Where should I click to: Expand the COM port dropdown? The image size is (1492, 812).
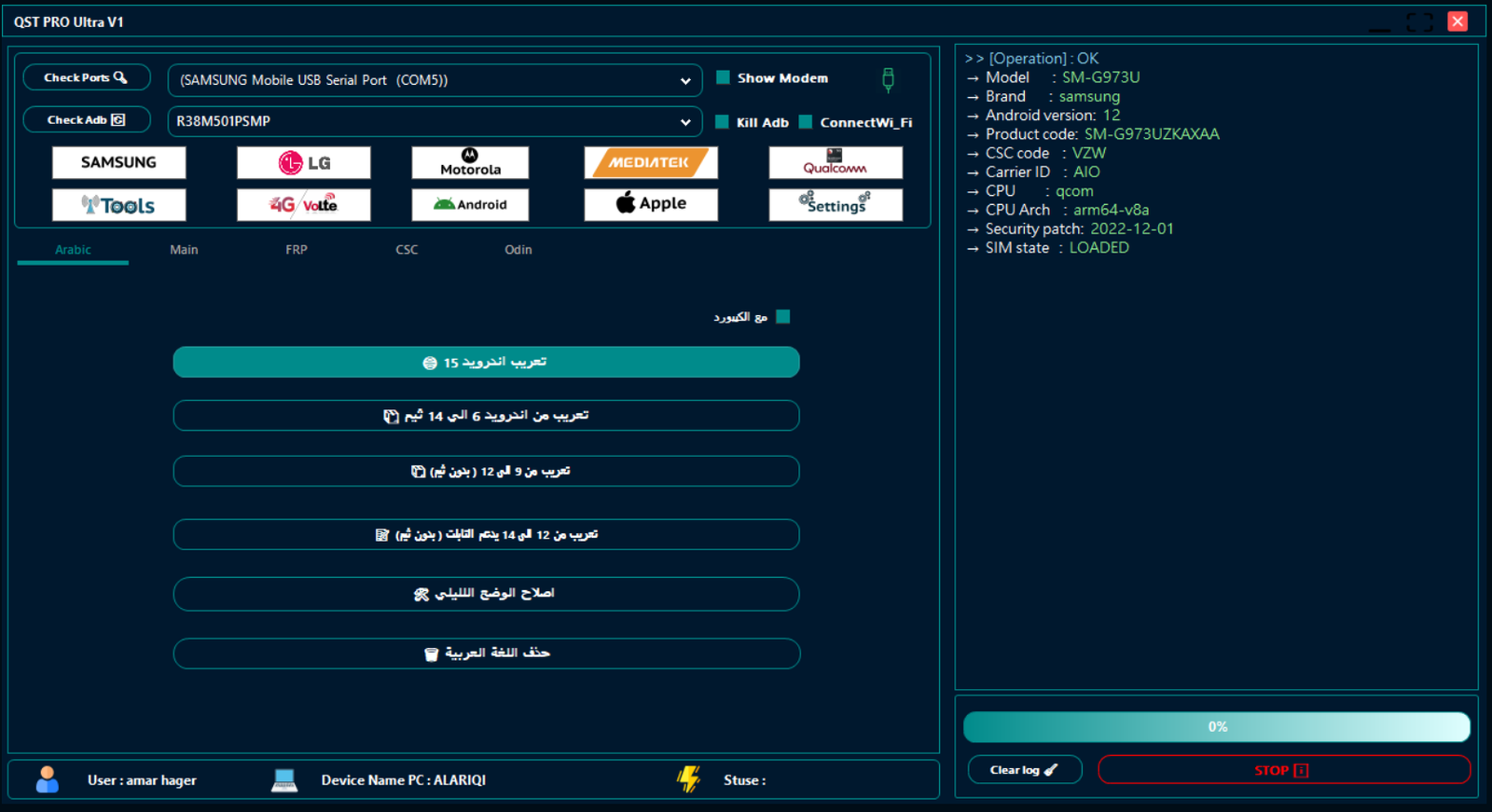pos(685,81)
